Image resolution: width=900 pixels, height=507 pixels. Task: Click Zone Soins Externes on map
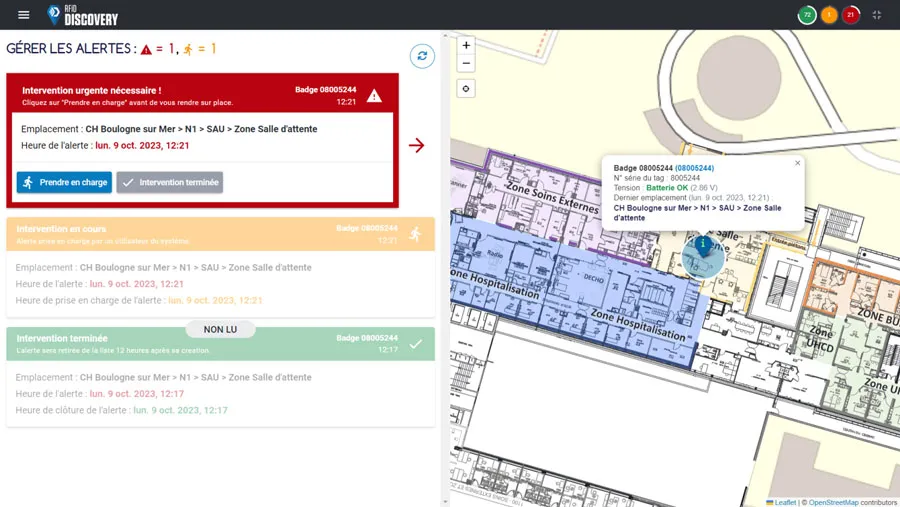pyautogui.click(x=552, y=197)
